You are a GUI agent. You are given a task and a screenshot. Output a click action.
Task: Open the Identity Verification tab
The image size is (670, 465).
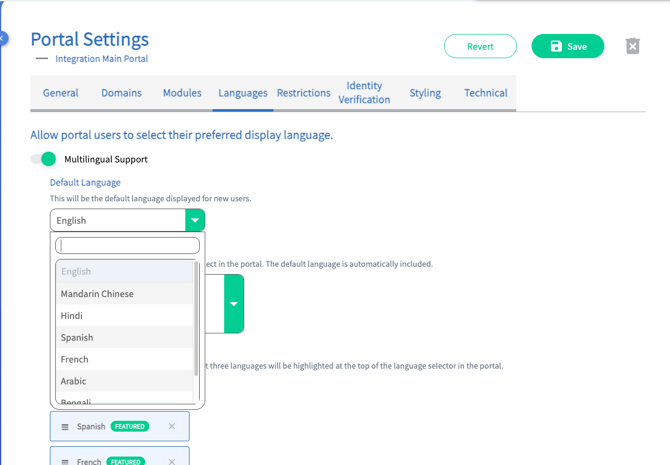(x=364, y=93)
